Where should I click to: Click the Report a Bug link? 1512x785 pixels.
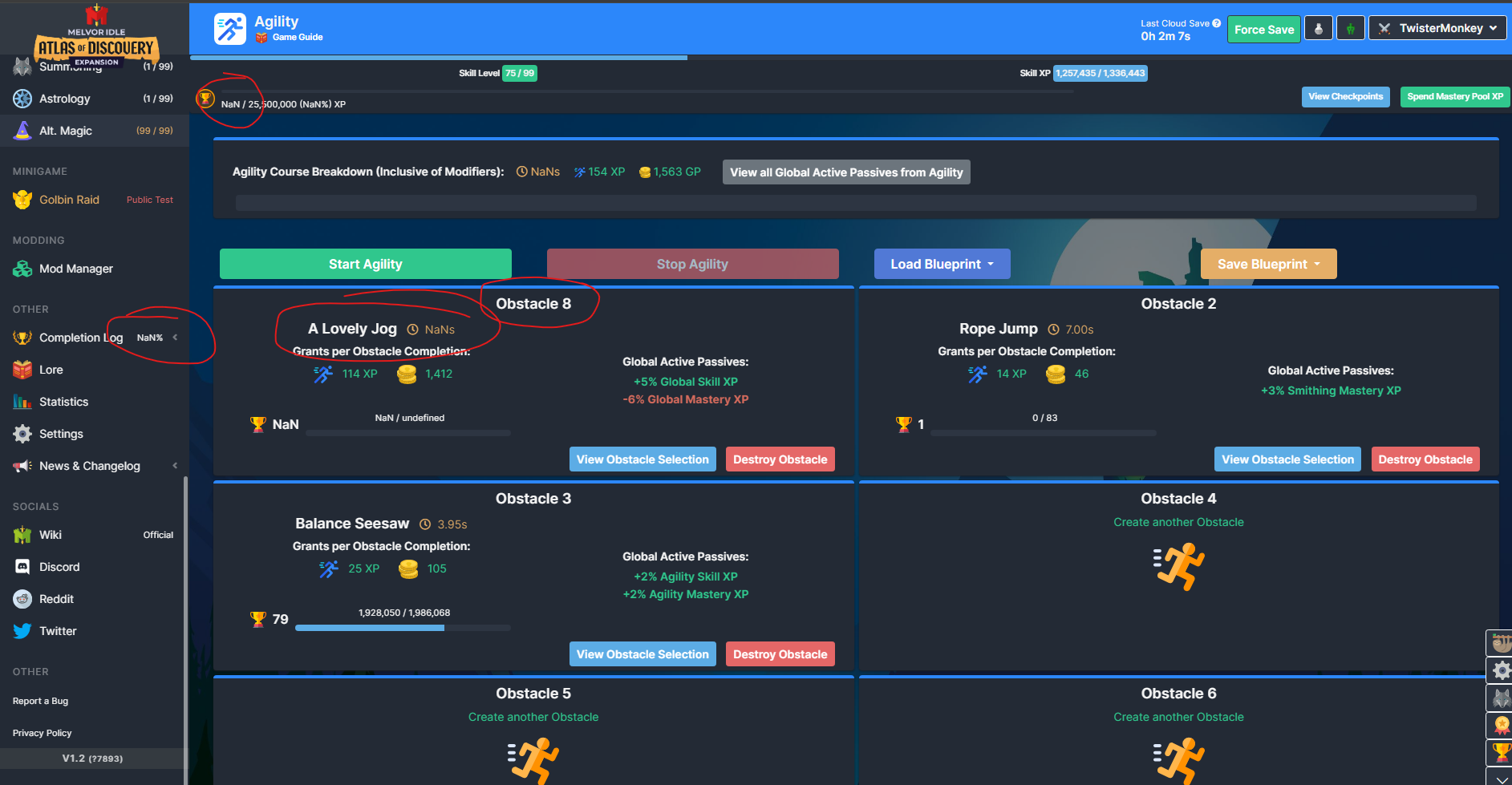point(40,700)
